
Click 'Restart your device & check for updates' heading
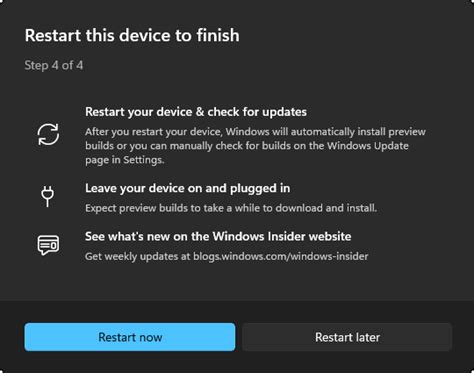tap(196, 112)
